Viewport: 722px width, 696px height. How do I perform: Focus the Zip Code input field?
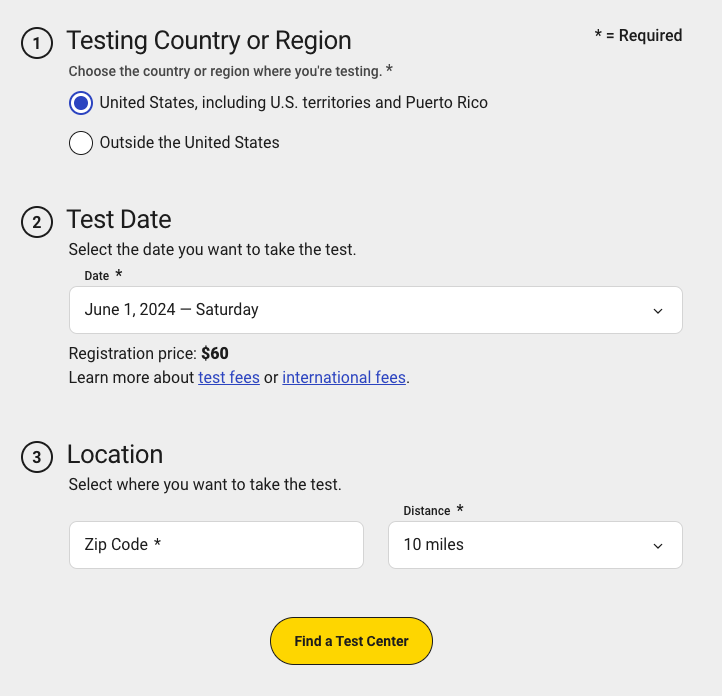click(216, 545)
